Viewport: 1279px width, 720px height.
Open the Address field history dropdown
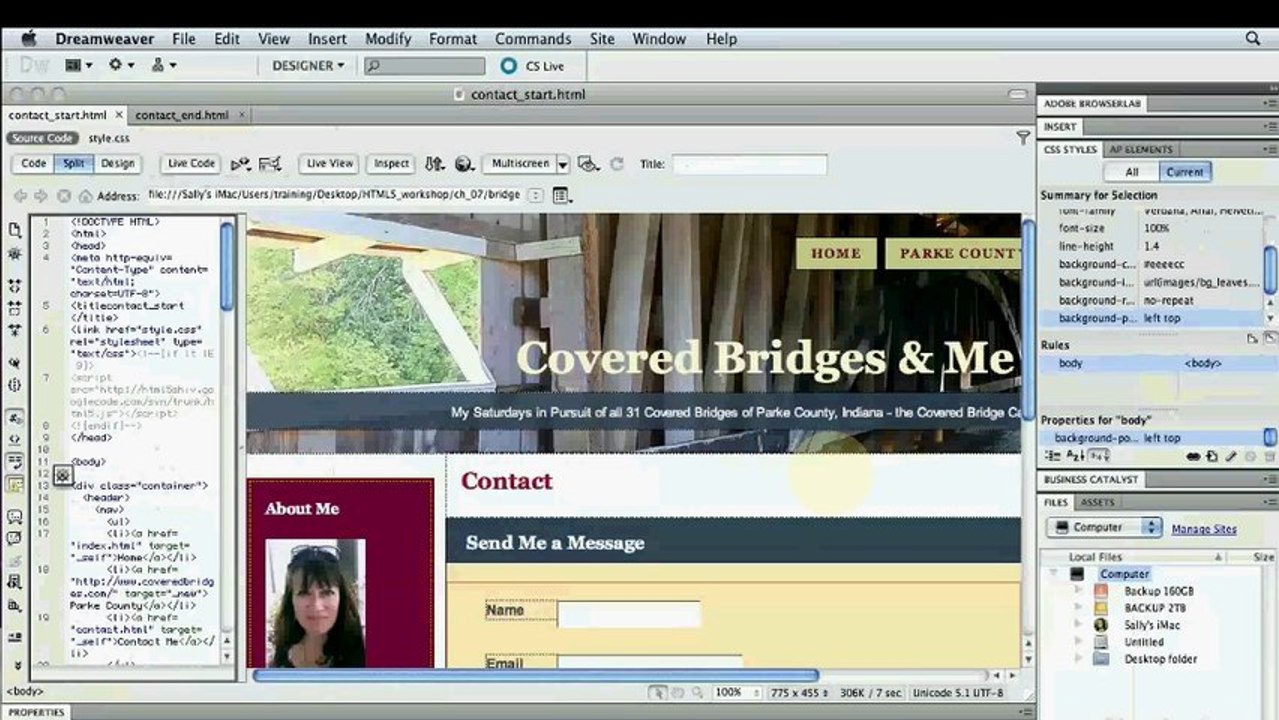click(x=536, y=195)
